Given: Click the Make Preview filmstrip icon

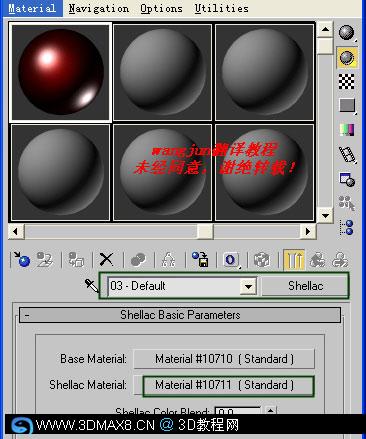Looking at the screenshot, I should tap(347, 155).
